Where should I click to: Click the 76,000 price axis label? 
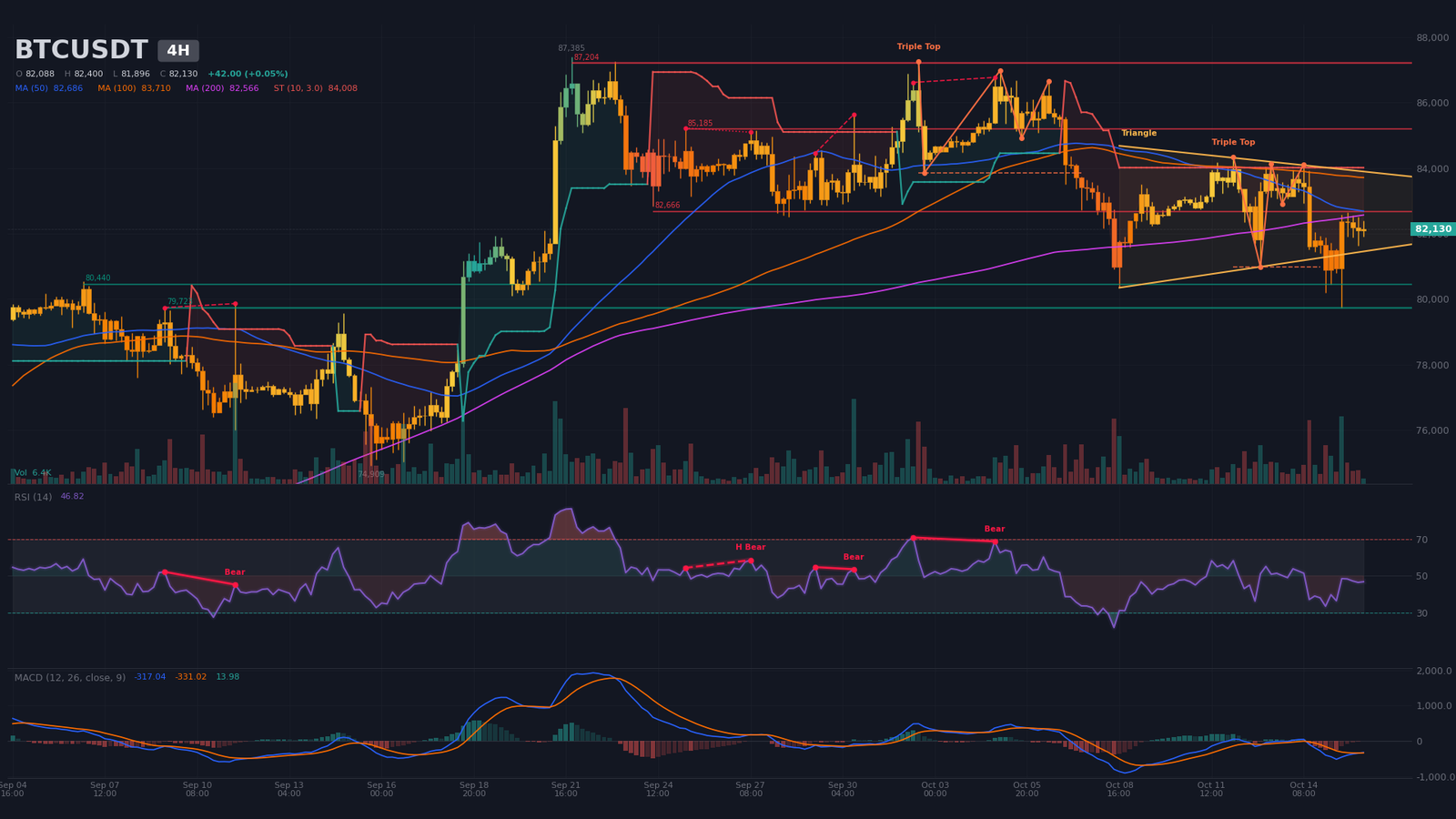1432,430
